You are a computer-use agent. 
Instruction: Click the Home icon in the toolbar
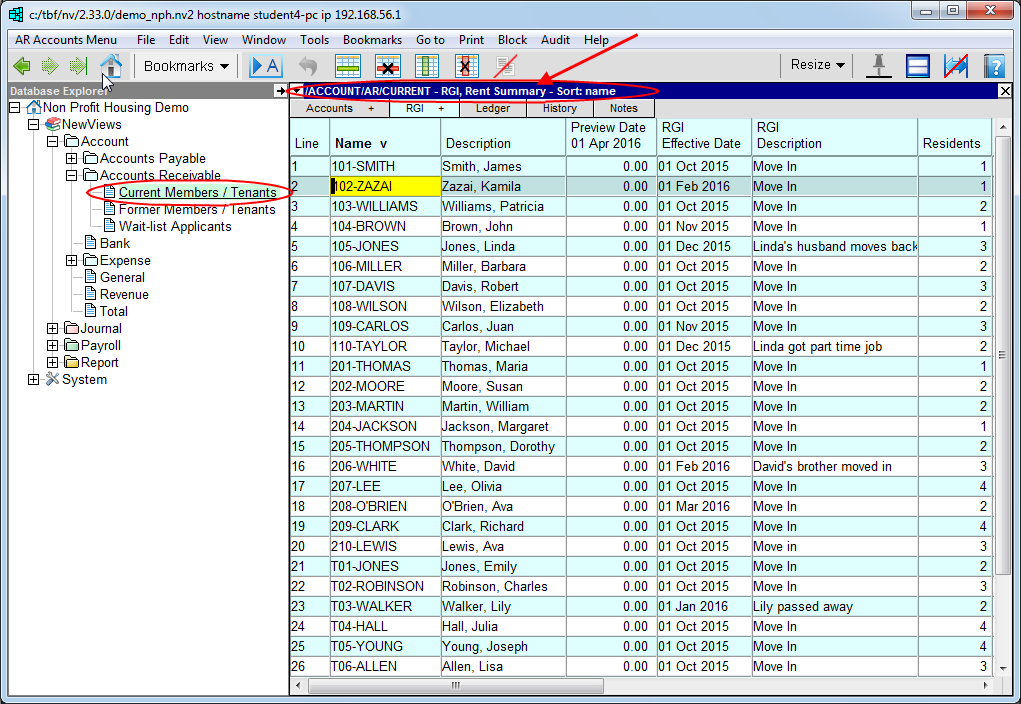111,66
